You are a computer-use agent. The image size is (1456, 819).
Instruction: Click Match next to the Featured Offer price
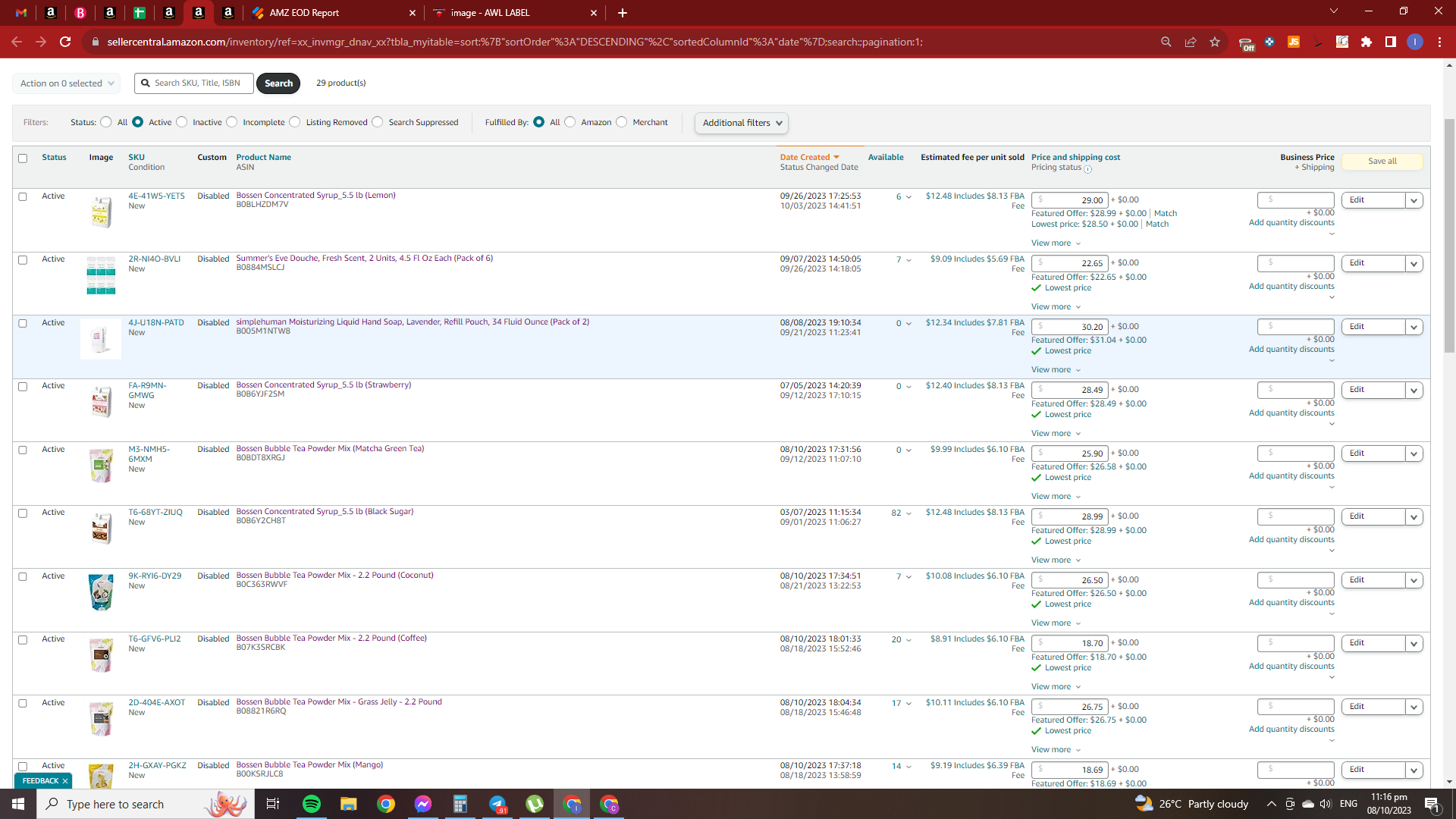(1166, 214)
